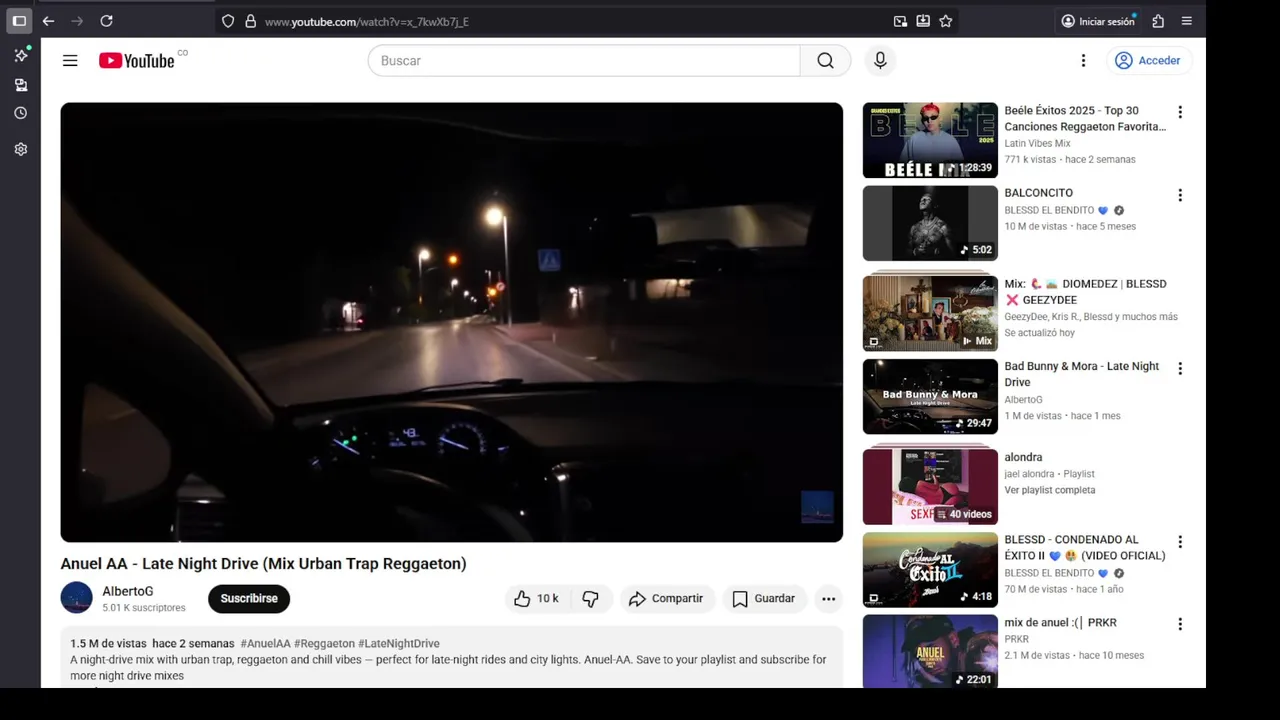Click the video player to pause
1280x720 pixels.
pos(451,322)
